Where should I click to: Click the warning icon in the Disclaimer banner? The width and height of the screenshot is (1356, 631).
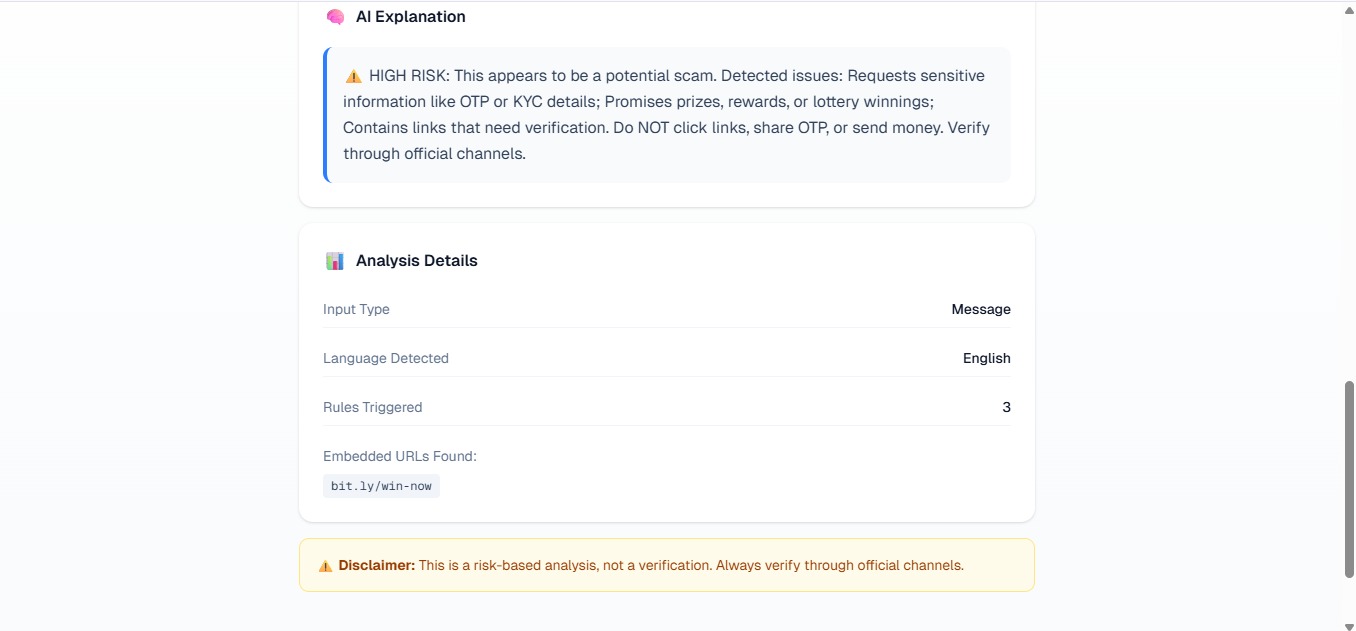point(325,566)
